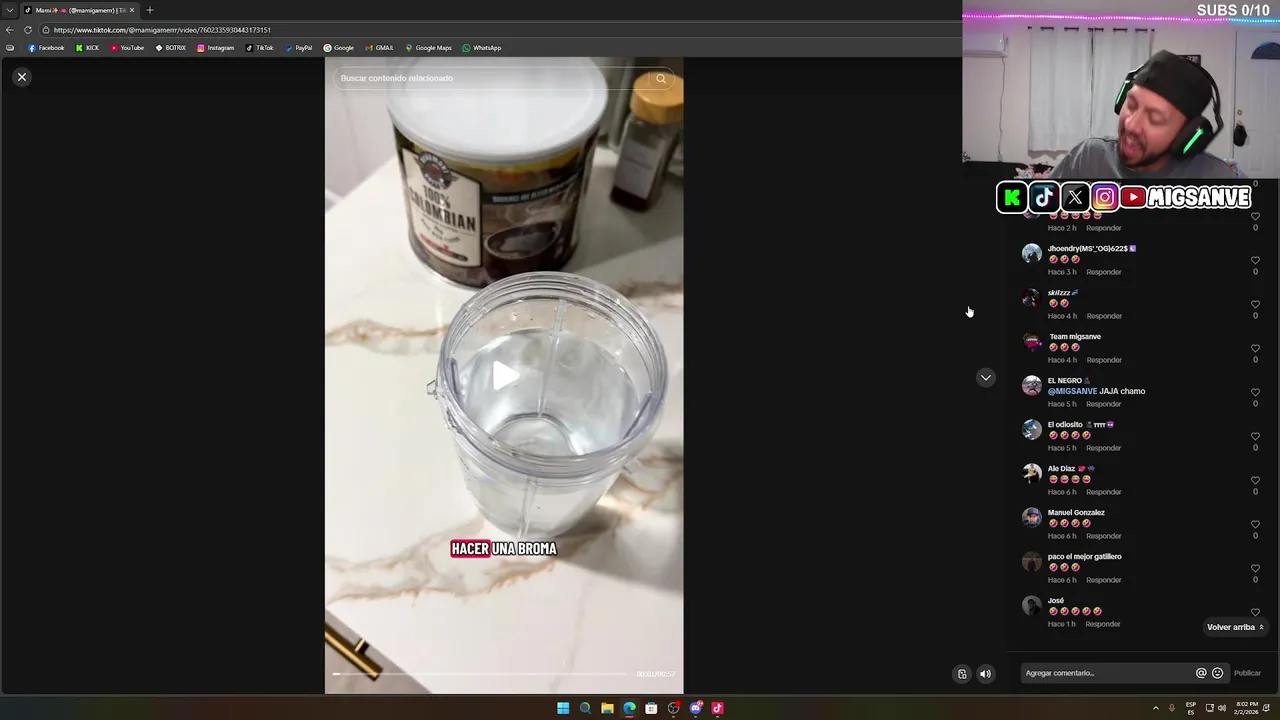
Task: Open Discord from the taskbar
Action: (x=696, y=708)
